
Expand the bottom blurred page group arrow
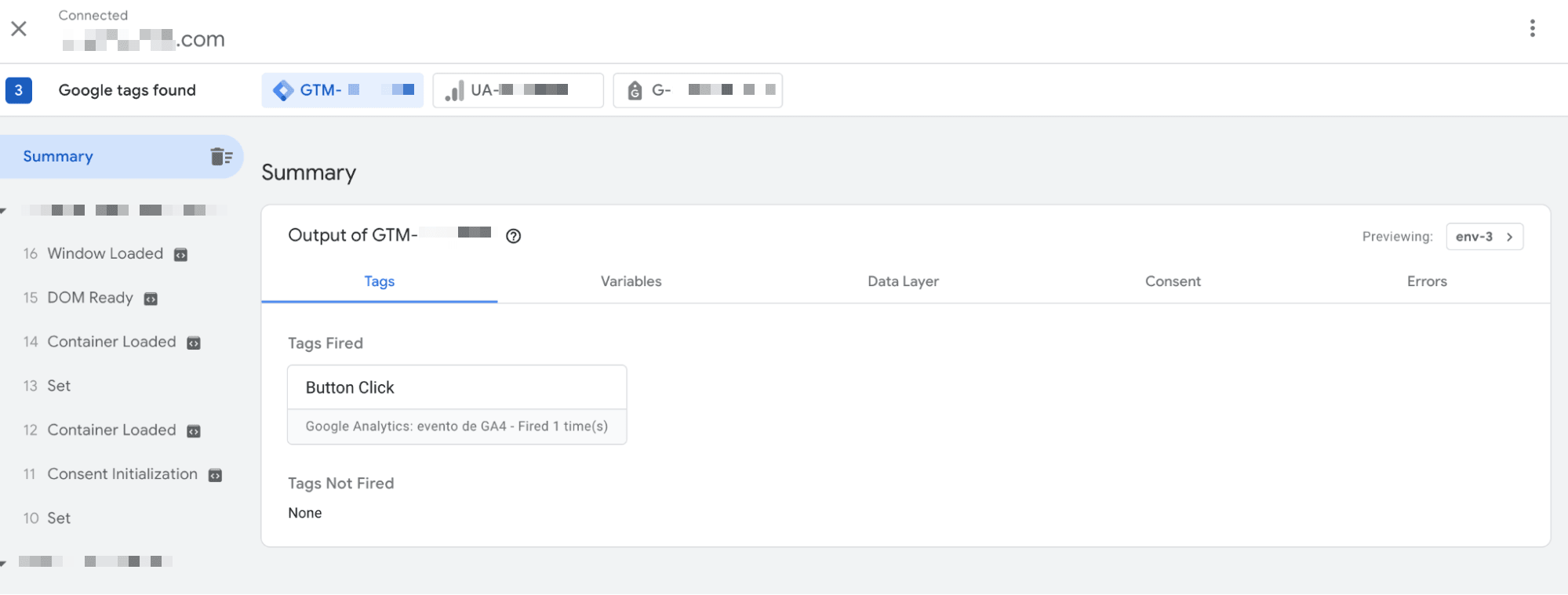tap(4, 563)
